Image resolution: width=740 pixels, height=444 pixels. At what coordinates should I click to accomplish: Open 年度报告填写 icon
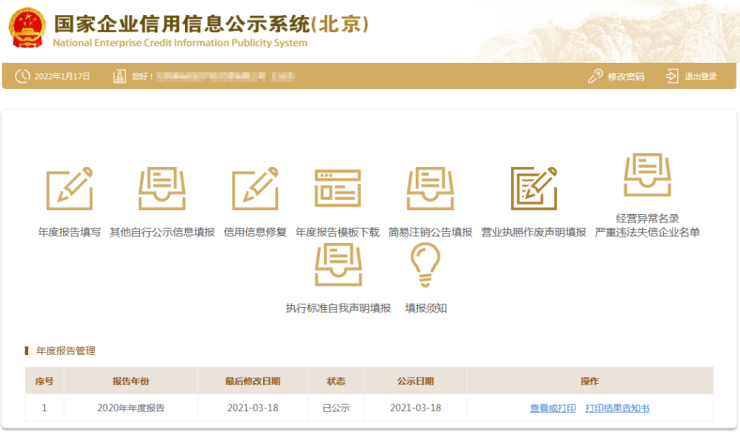69,189
